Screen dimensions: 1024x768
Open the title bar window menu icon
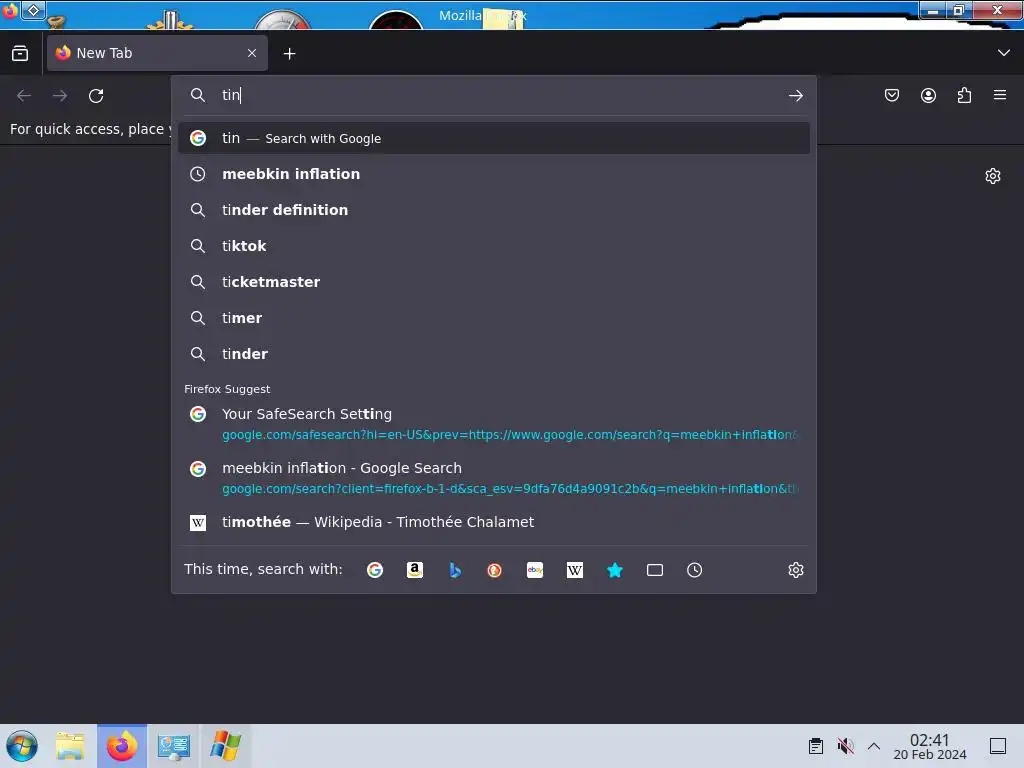point(33,10)
